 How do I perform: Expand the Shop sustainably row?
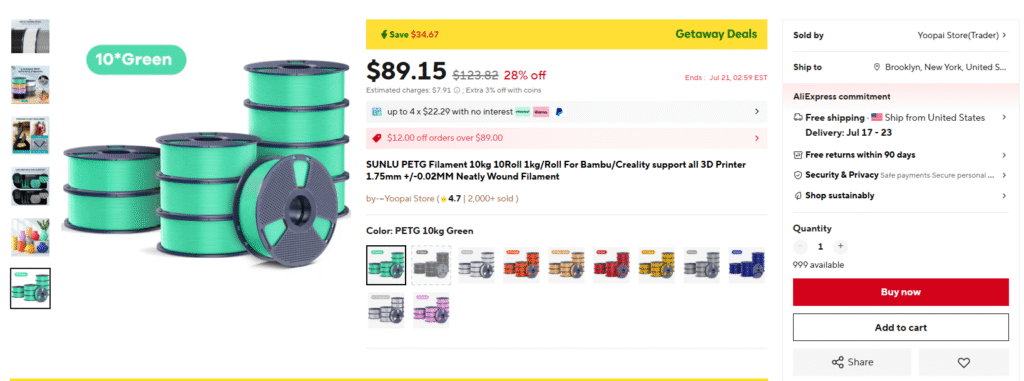(900, 195)
